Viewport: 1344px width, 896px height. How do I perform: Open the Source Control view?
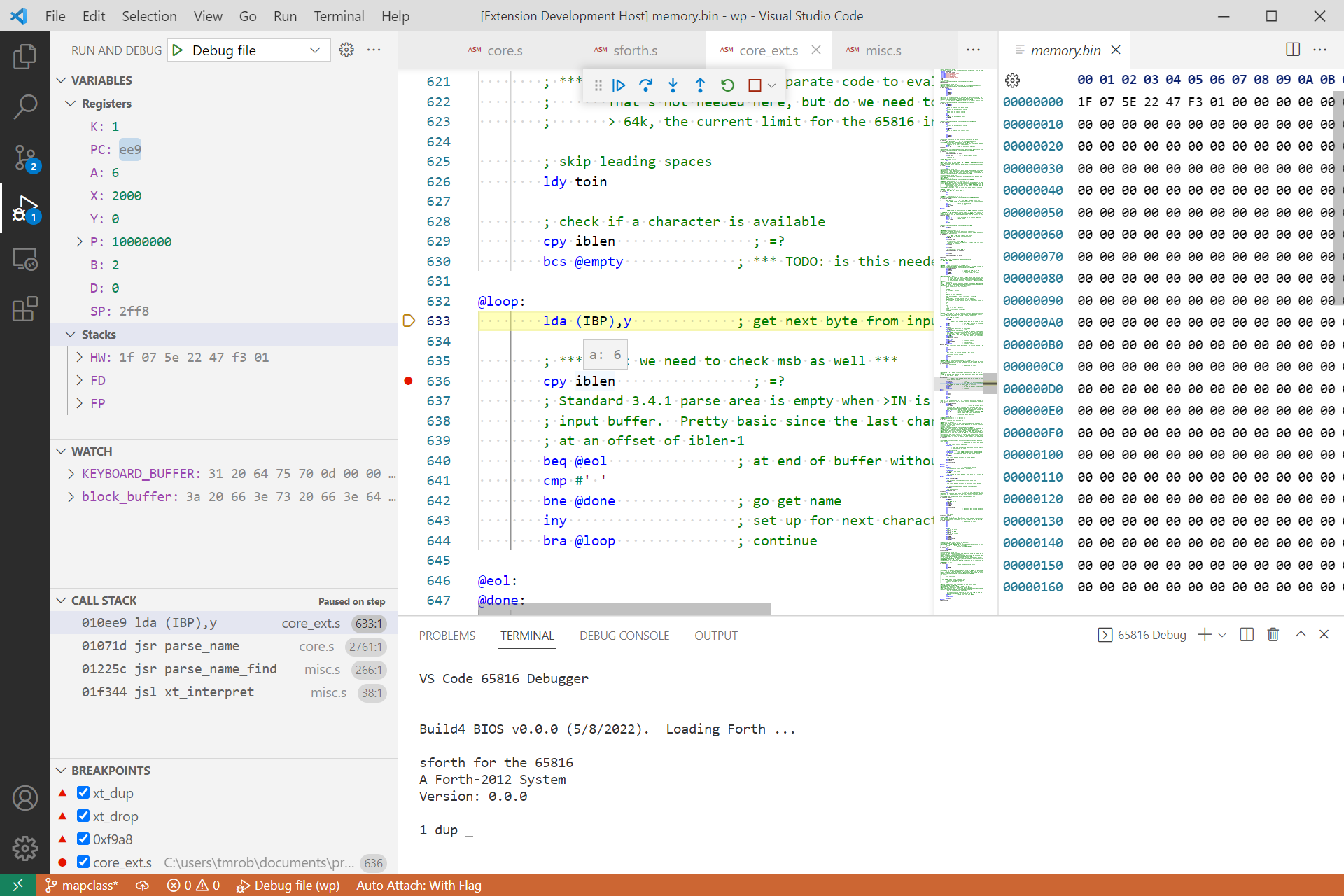(x=25, y=157)
